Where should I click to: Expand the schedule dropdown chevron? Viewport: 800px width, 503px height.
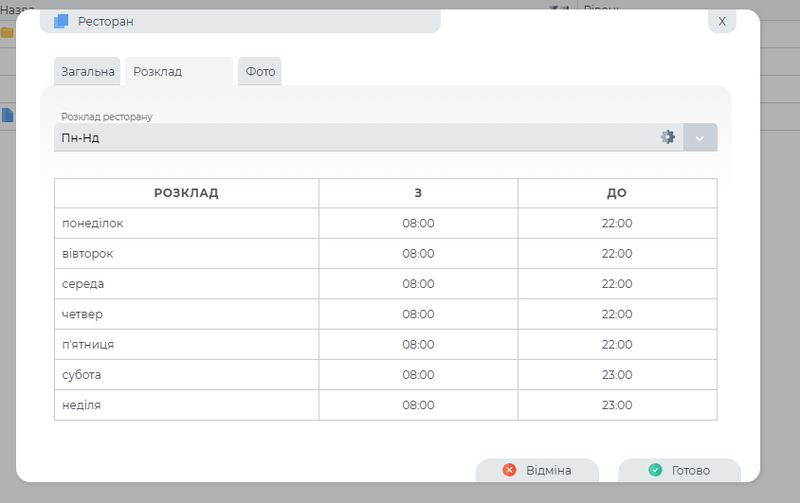pos(700,138)
